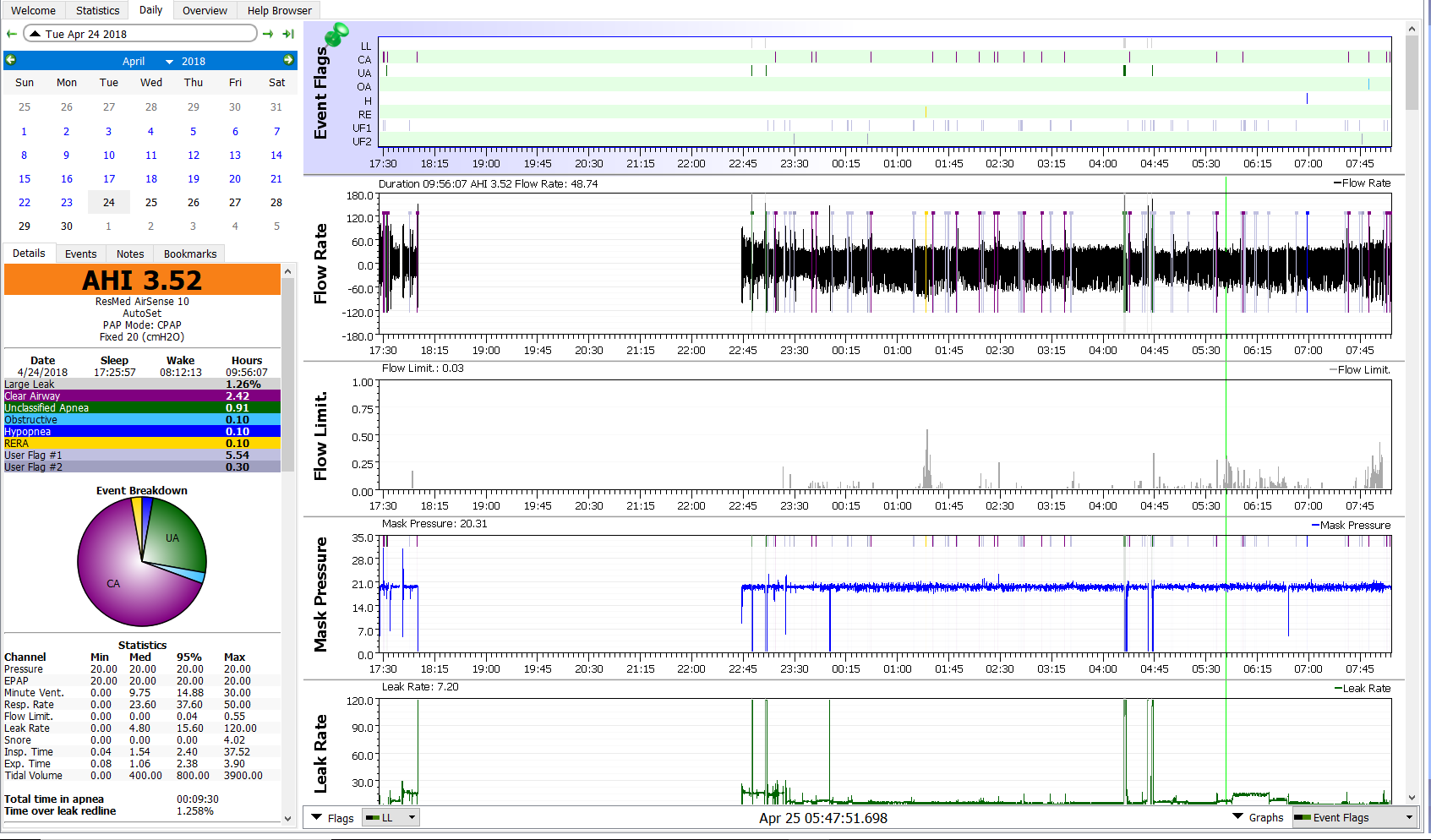Click the graph timestamp Apr 25 05:47:51.698

(823, 817)
